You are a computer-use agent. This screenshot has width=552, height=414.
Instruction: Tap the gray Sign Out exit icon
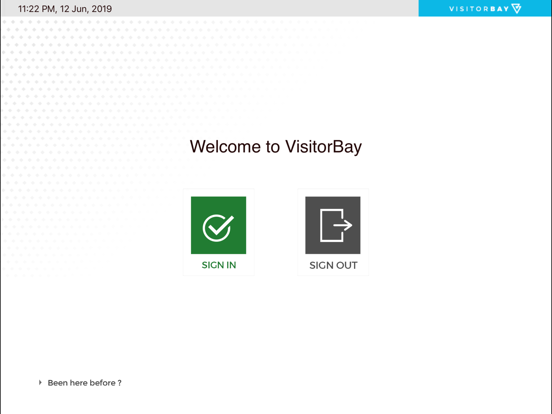click(x=333, y=225)
